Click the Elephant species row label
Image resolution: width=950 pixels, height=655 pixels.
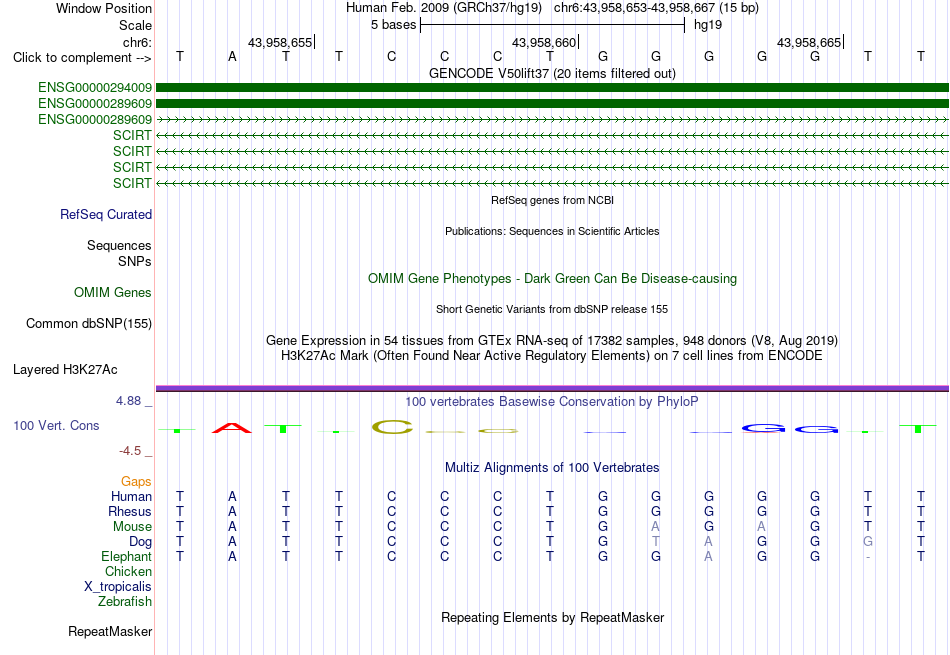[x=127, y=557]
